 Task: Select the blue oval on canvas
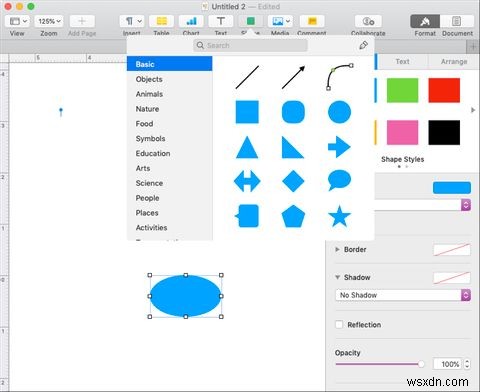point(185,296)
